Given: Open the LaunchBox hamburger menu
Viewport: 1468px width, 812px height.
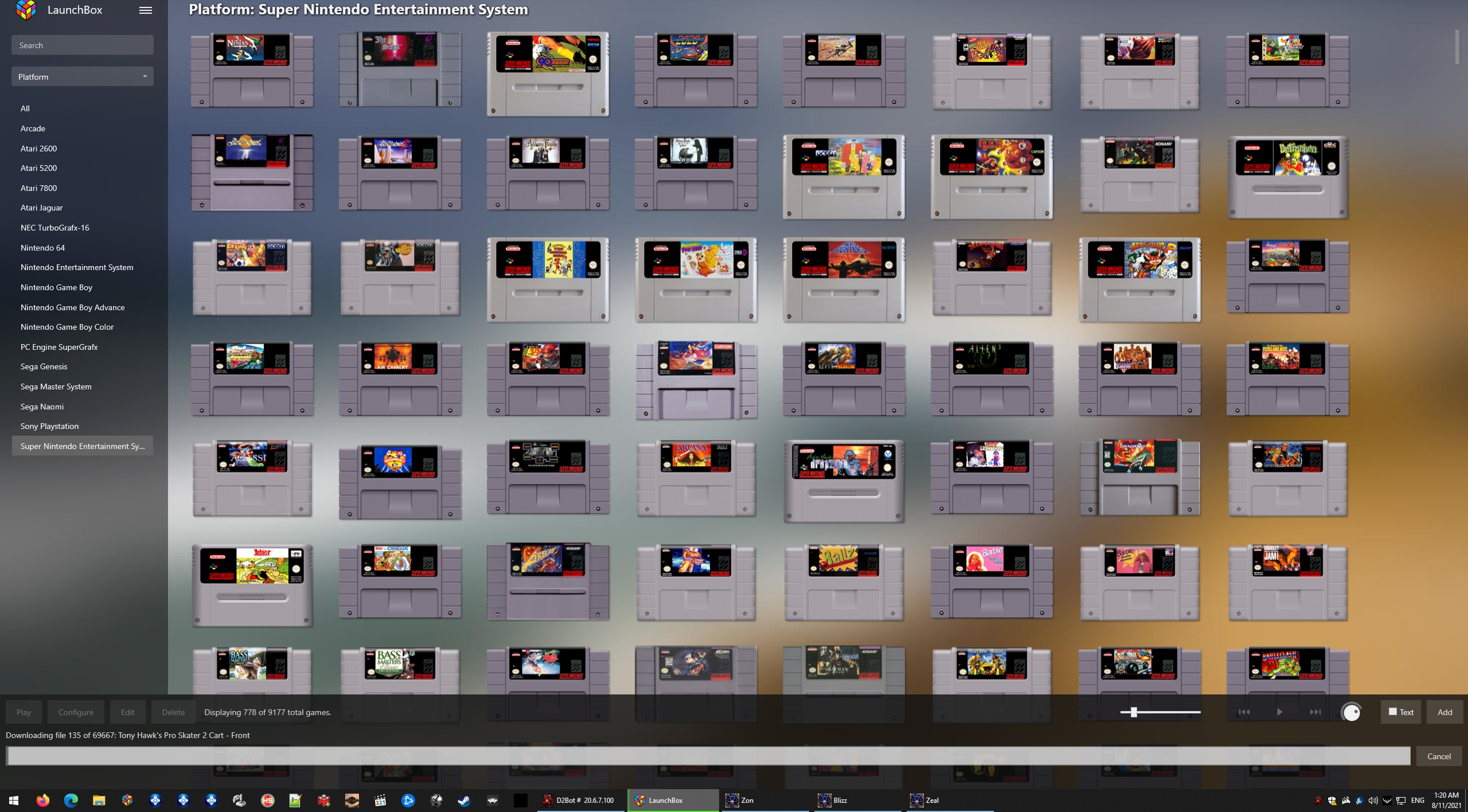Looking at the screenshot, I should pos(146,10).
